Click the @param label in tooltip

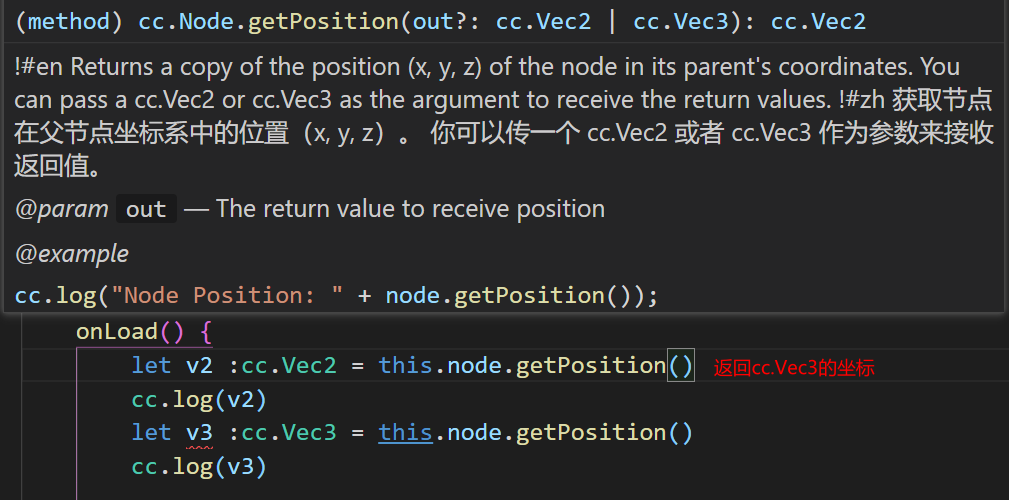click(x=62, y=209)
